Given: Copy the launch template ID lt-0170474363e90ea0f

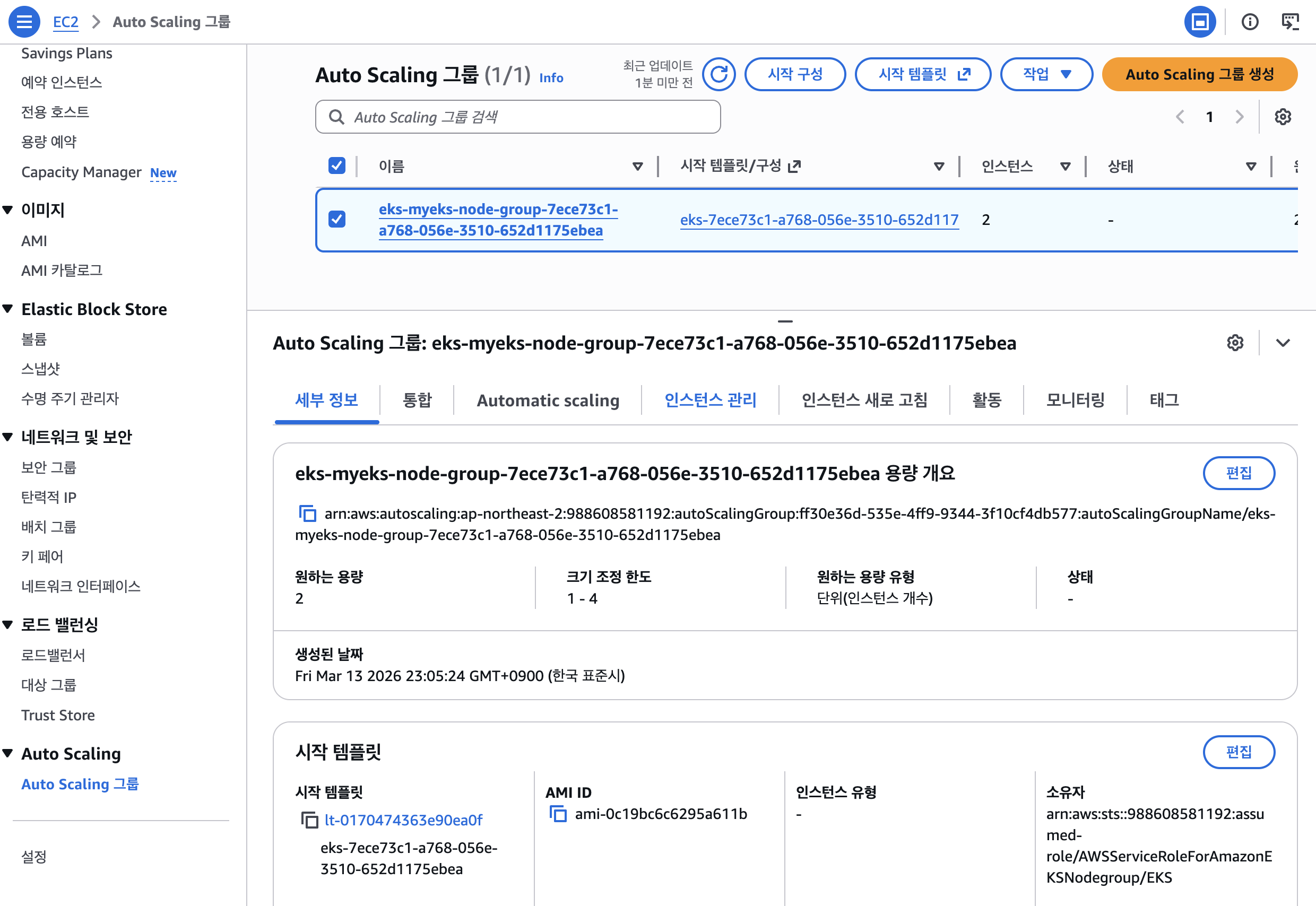Looking at the screenshot, I should (309, 820).
